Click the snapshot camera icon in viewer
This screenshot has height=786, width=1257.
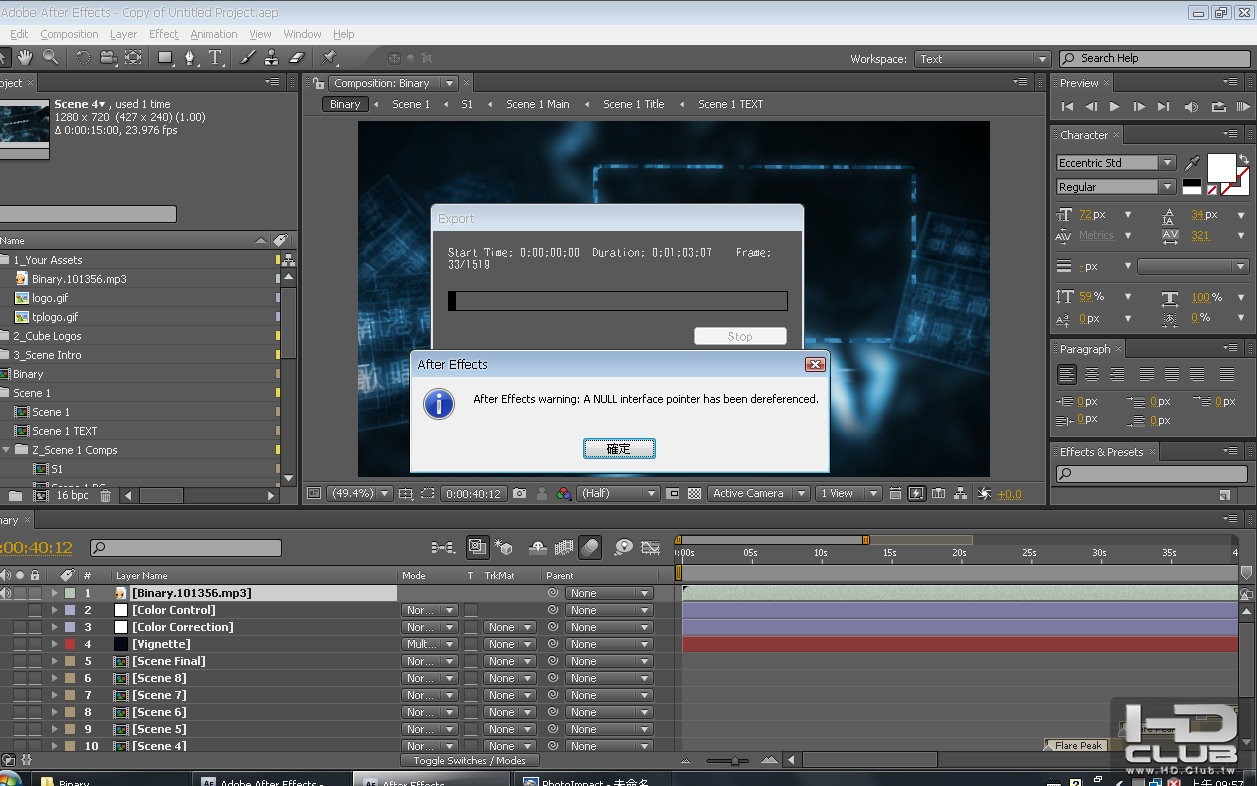click(x=519, y=494)
